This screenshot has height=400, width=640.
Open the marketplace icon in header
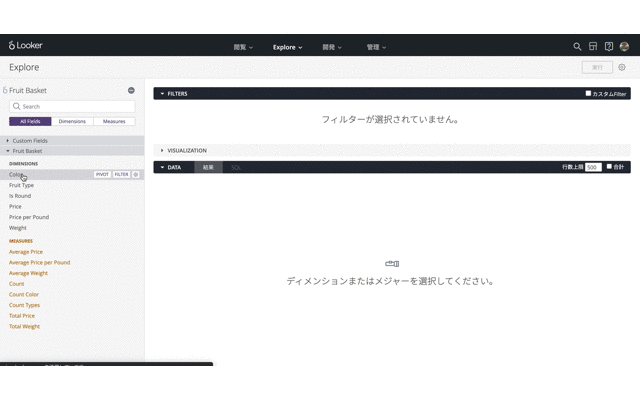coord(593,46)
